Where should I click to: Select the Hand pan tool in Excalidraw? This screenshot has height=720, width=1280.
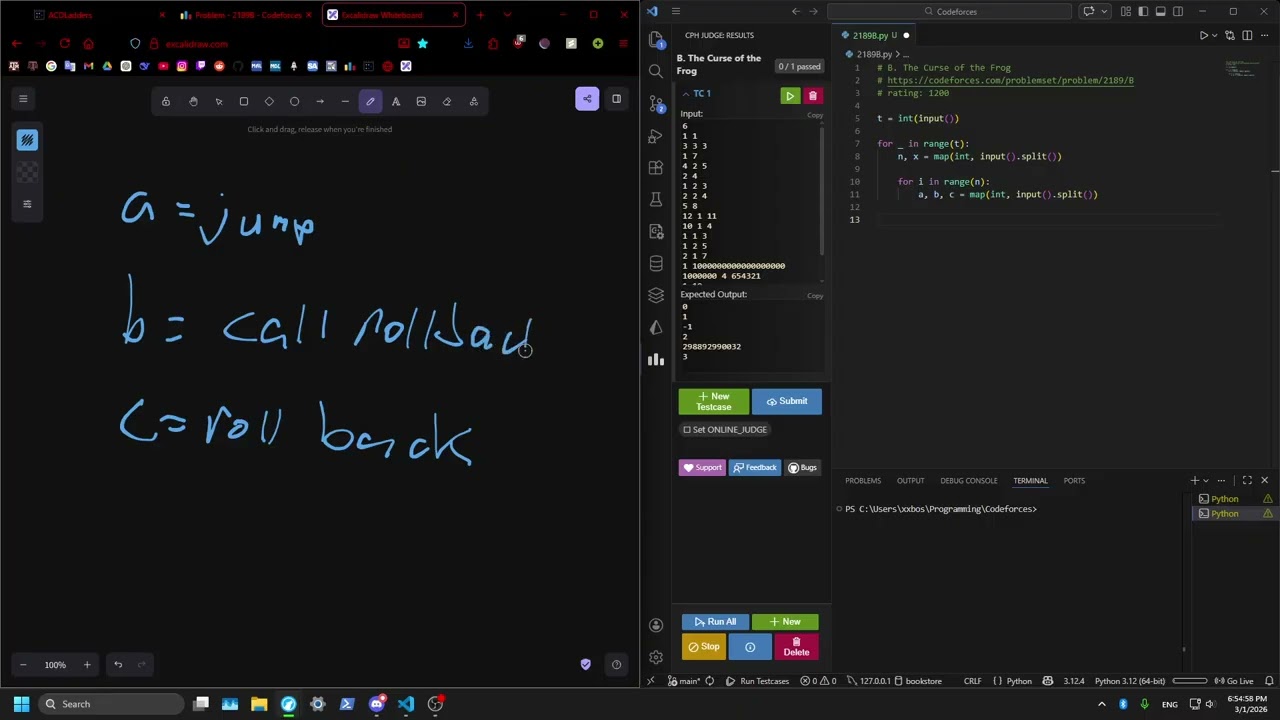193,101
